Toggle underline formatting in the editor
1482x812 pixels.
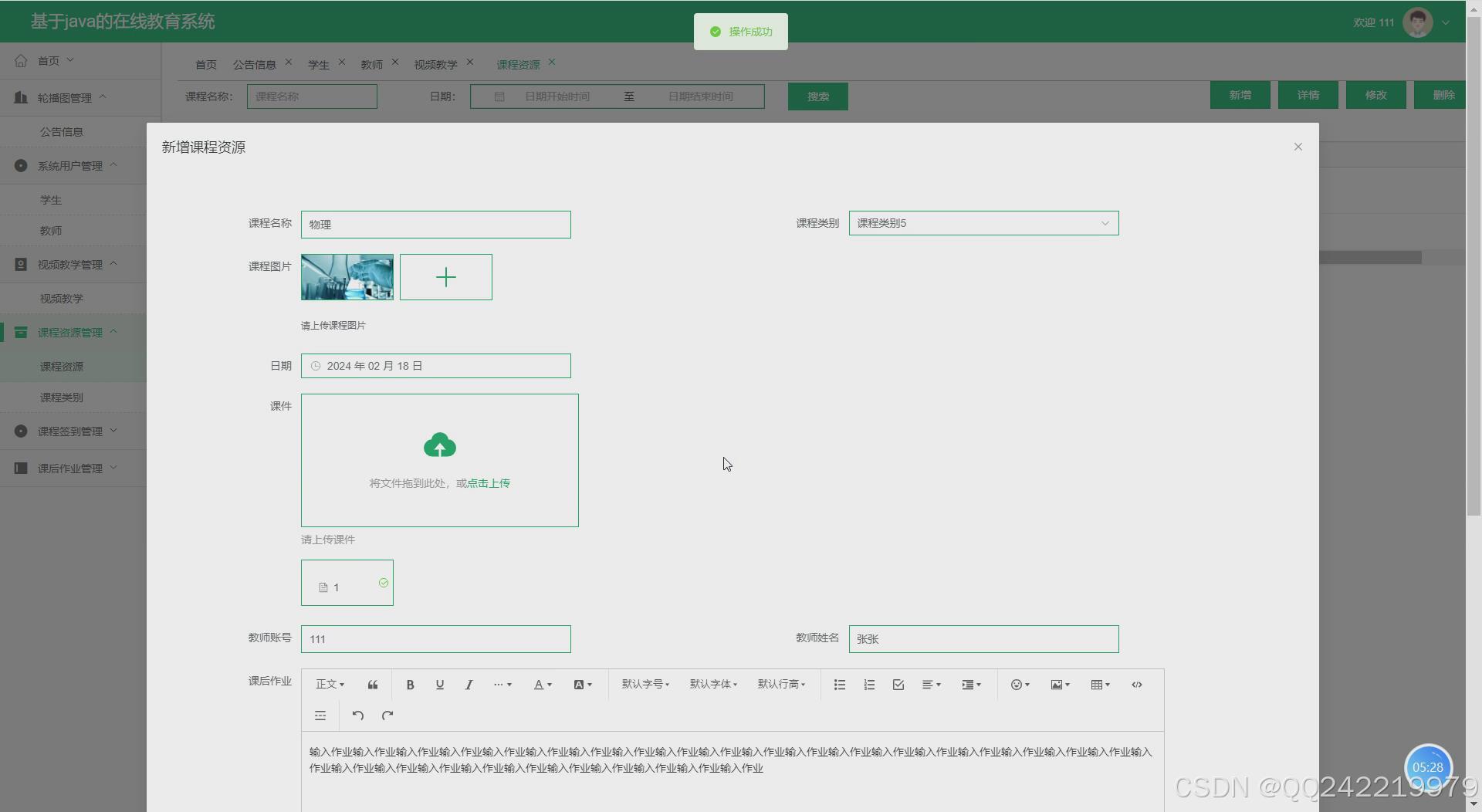[439, 685]
